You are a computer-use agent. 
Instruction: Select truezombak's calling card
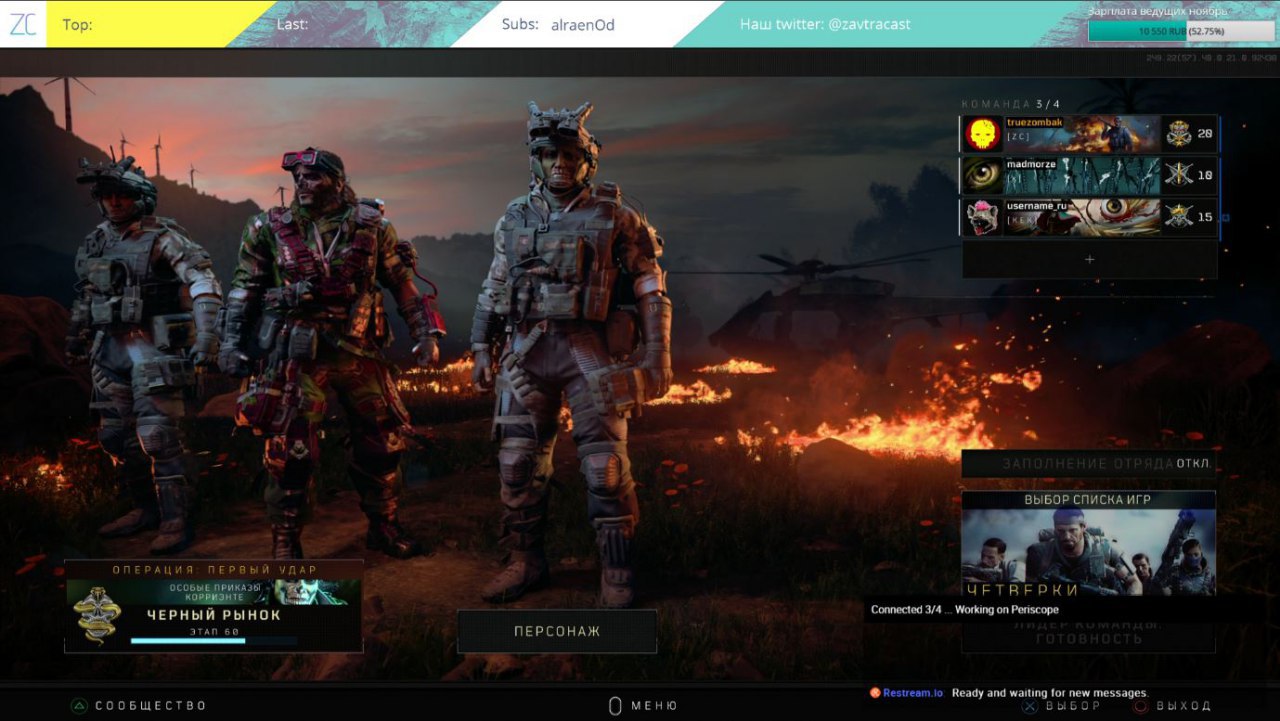[x=1082, y=133]
